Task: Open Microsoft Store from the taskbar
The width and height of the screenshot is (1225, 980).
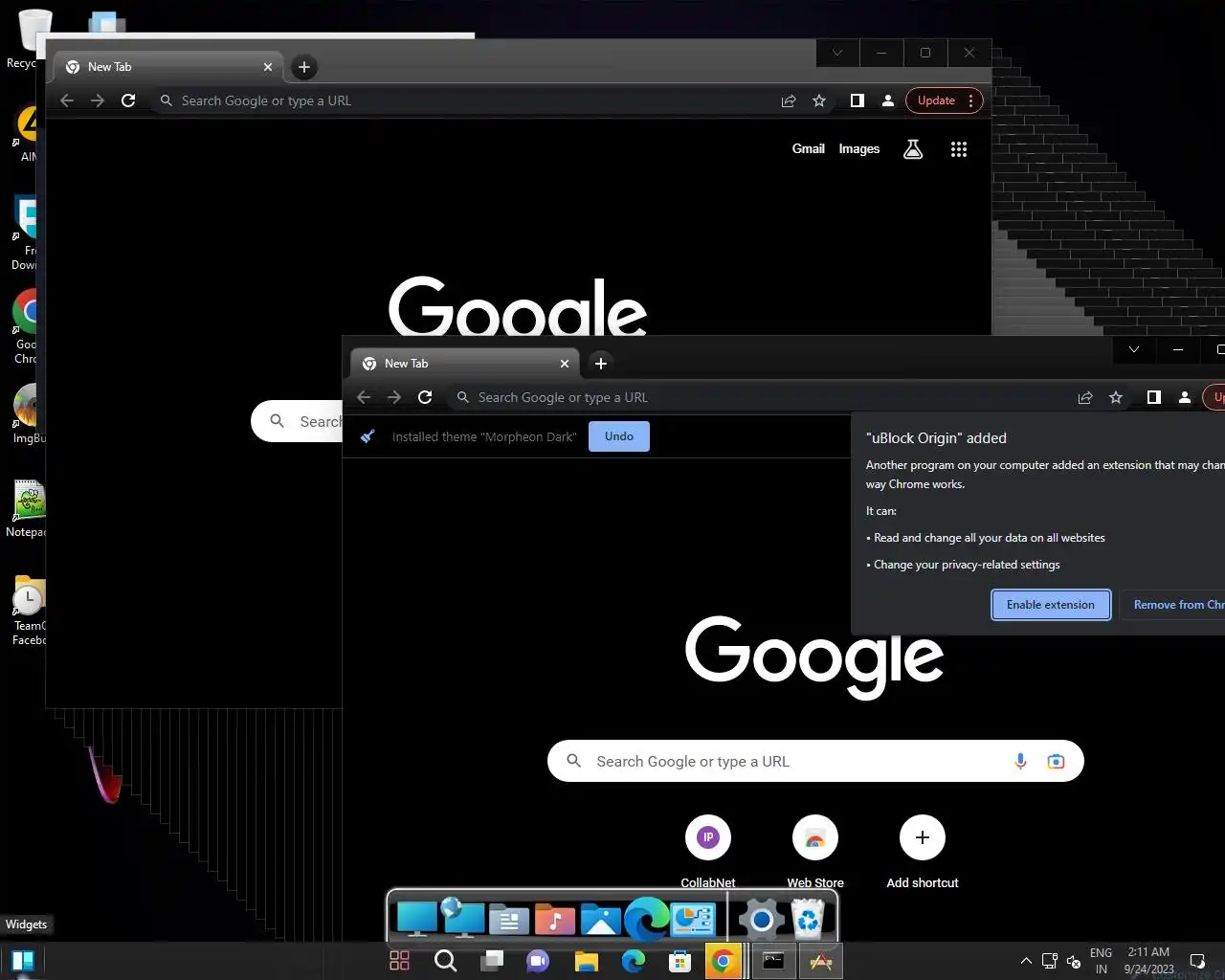Action: pos(679,961)
